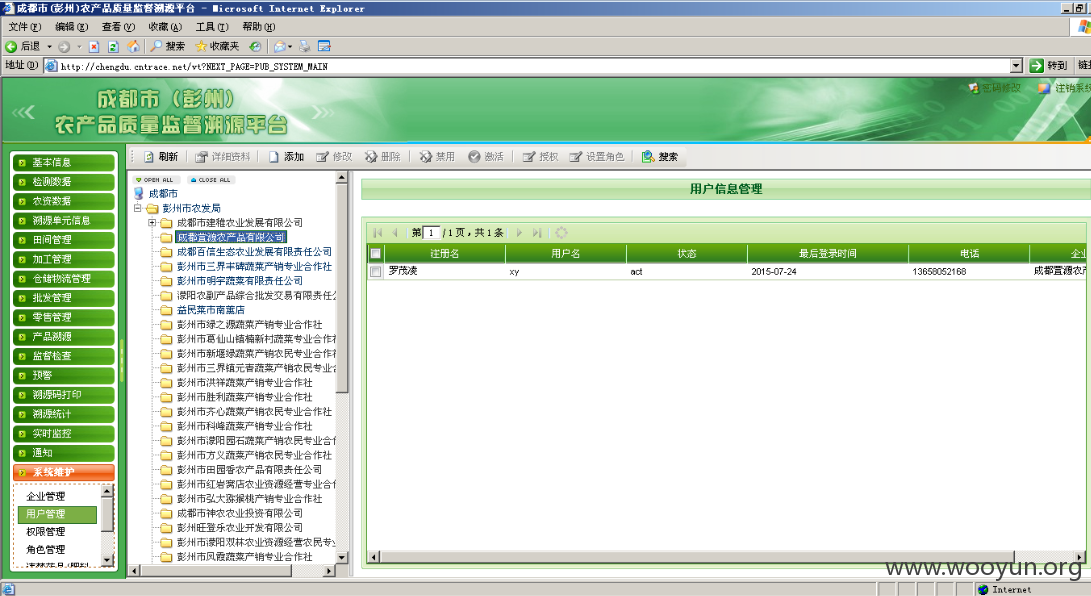1091x596 pixels.
Task: Click the IE Stop loading icon
Action: point(94,47)
